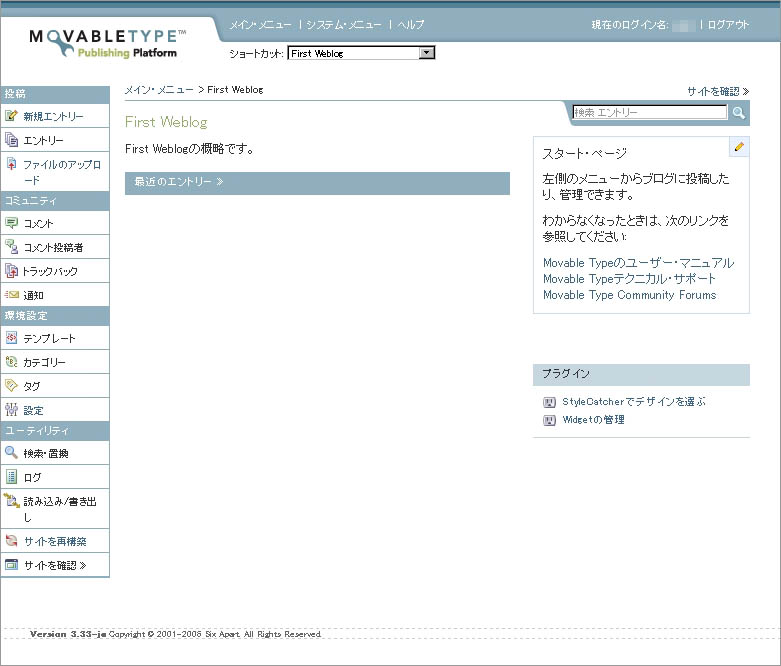Open システム・メニュー in top navigation

tap(344, 24)
